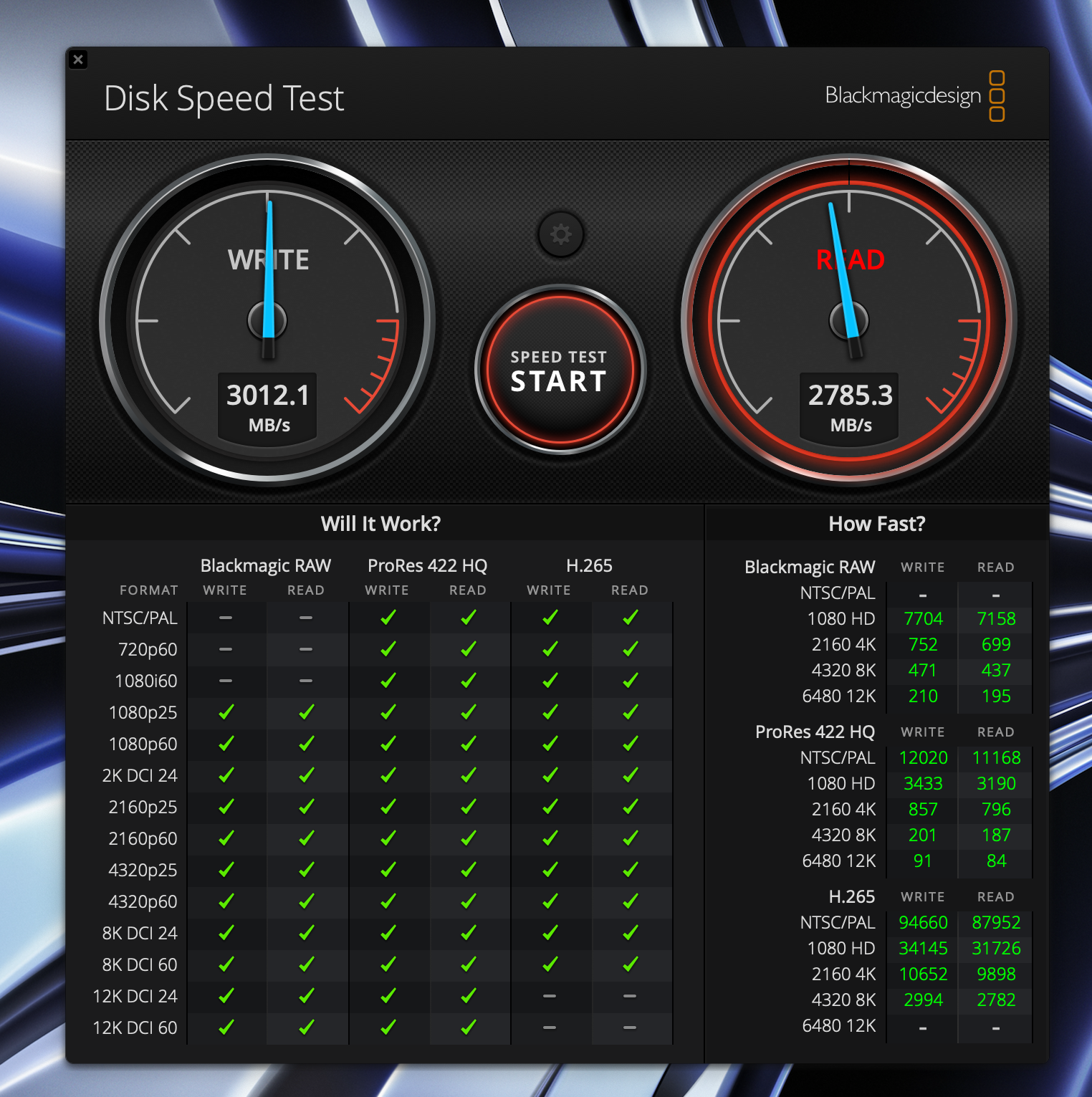Click 2K DCI 24 H.265 write checkmark
1092x1097 pixels.
coord(550,775)
